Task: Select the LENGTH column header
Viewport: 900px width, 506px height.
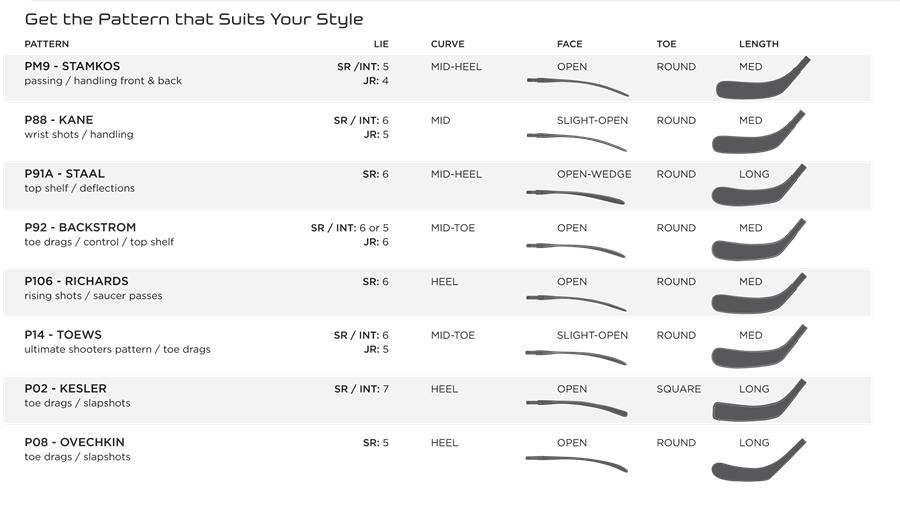Action: click(759, 44)
